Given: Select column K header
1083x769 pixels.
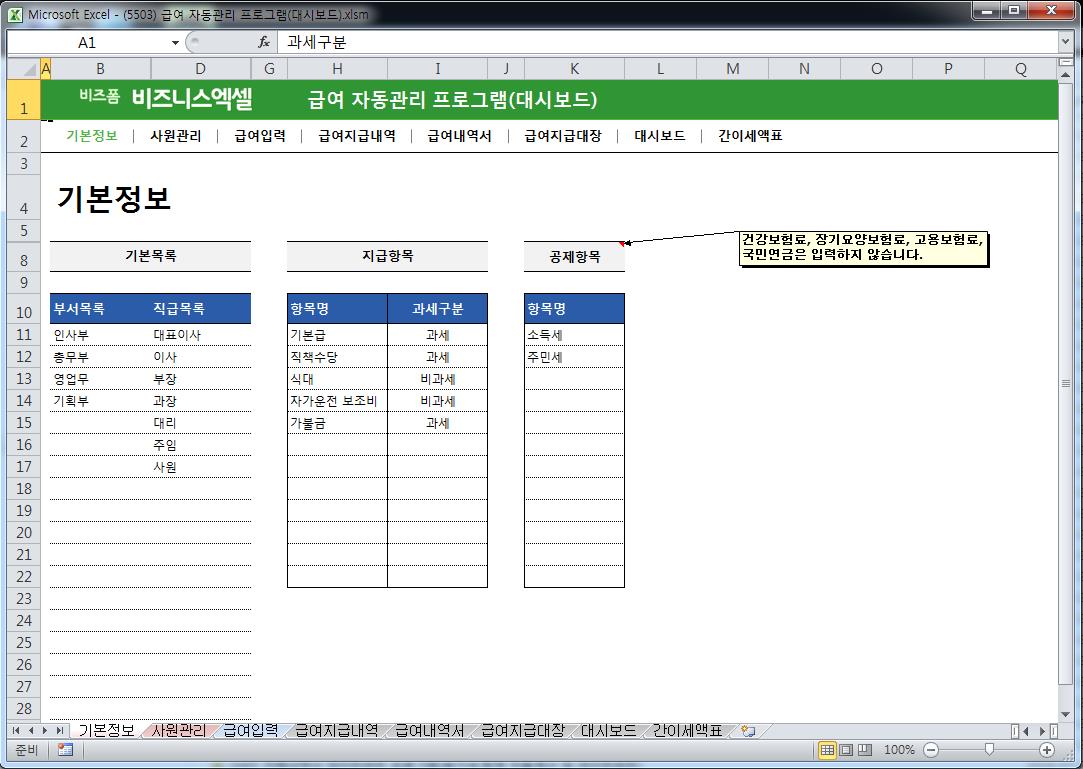Looking at the screenshot, I should 575,68.
